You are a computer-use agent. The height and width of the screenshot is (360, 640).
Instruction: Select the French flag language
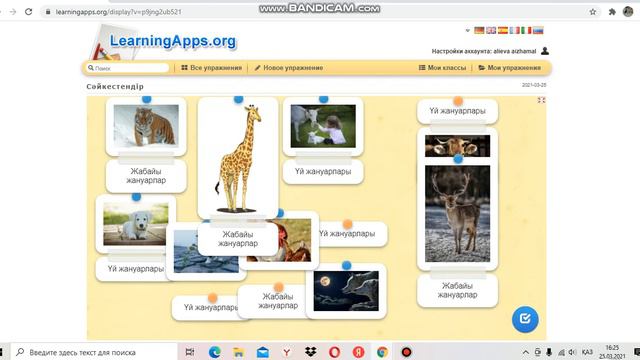point(515,30)
